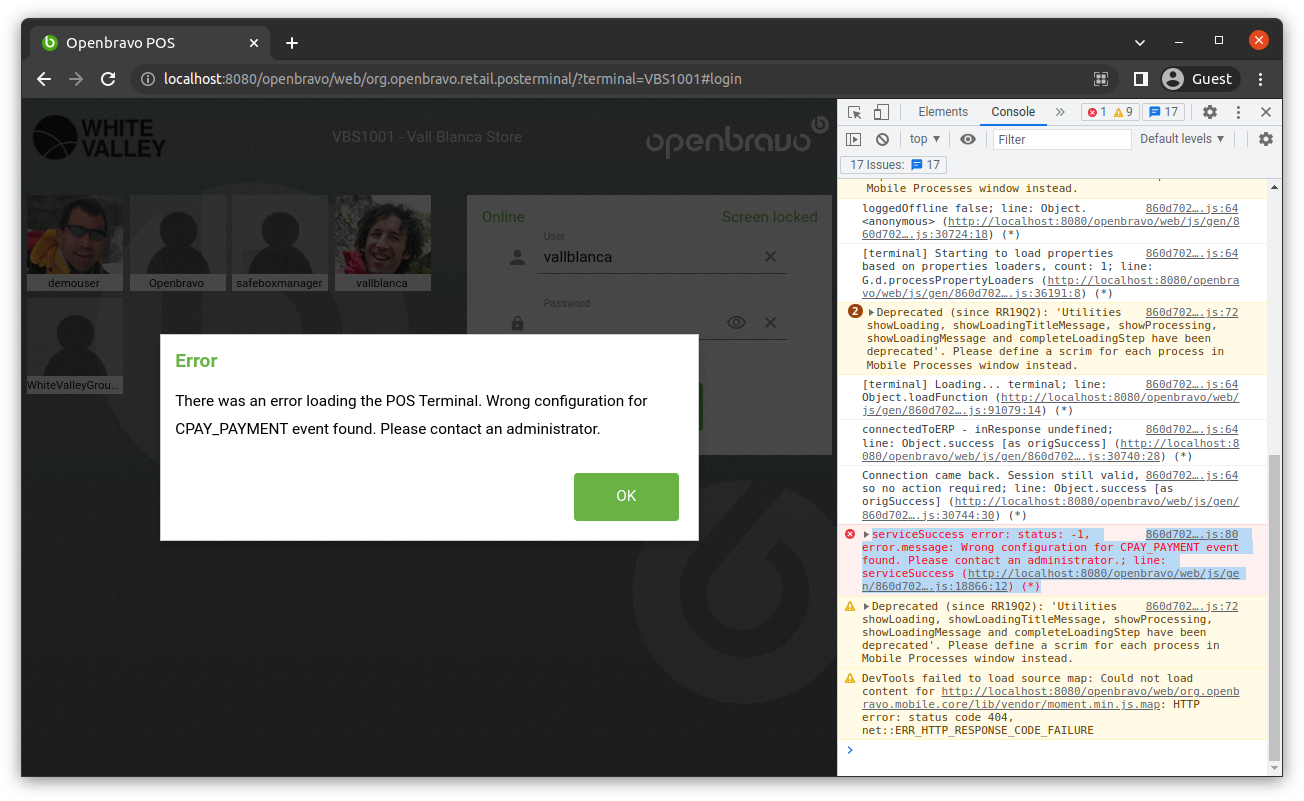Open the browser side panel

pos(1140,79)
